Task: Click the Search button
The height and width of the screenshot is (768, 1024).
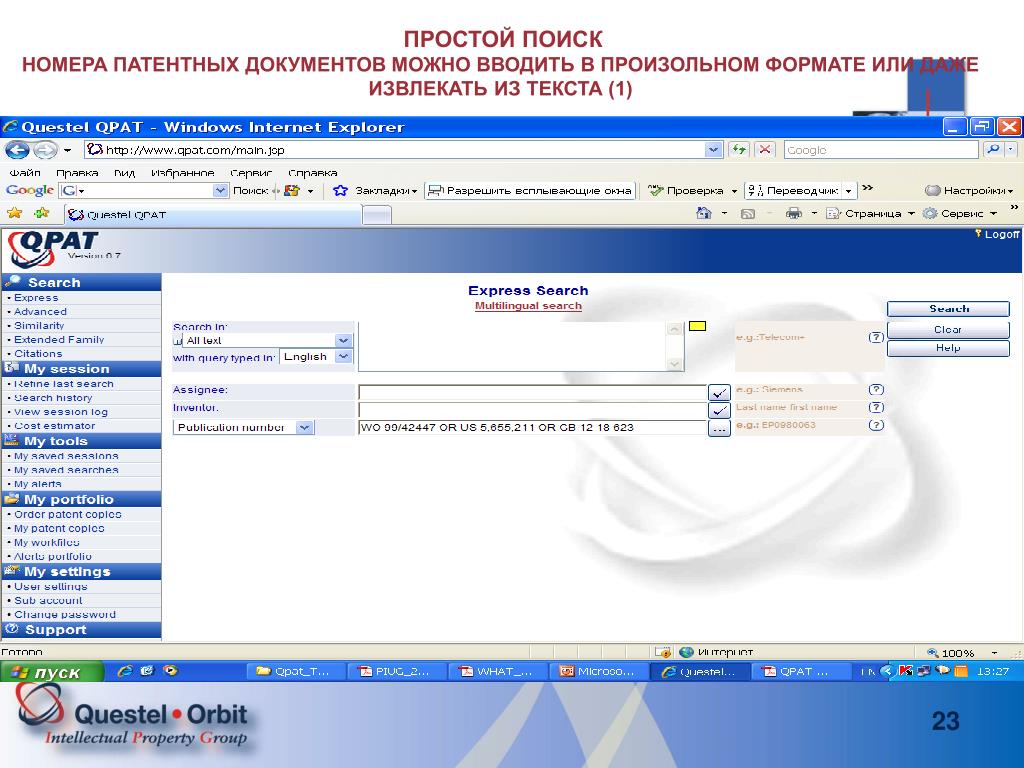Action: click(948, 309)
